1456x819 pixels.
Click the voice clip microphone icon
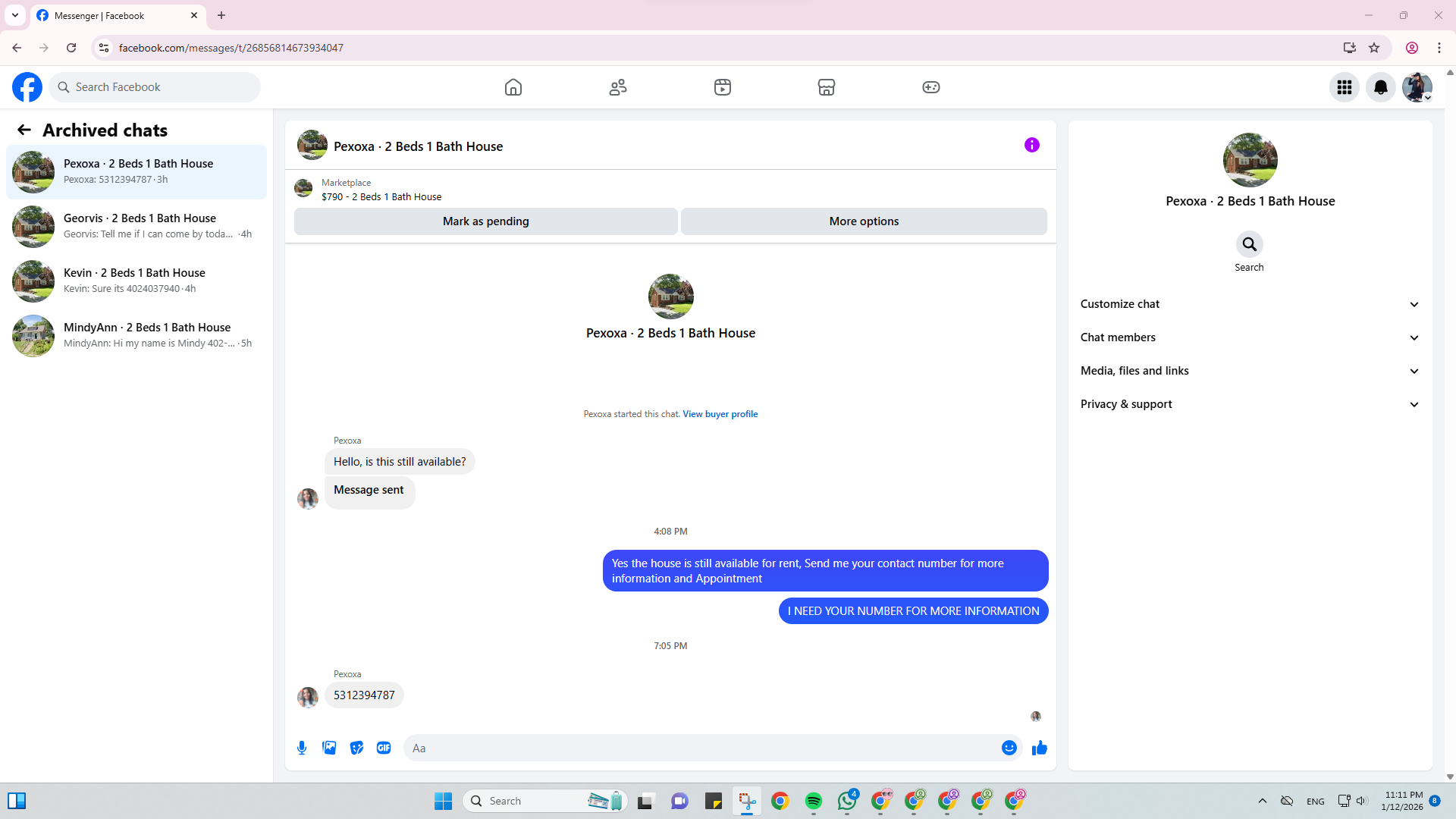tap(302, 748)
